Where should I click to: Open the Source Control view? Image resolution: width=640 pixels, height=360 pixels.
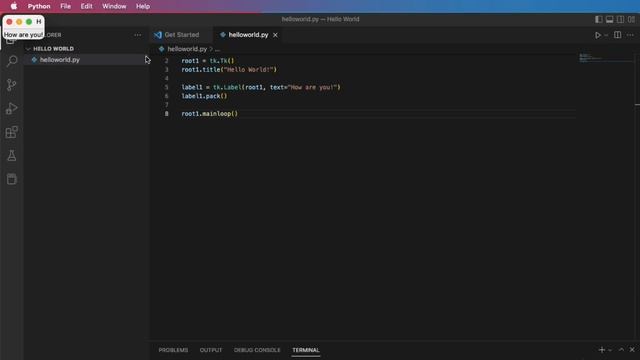12,85
